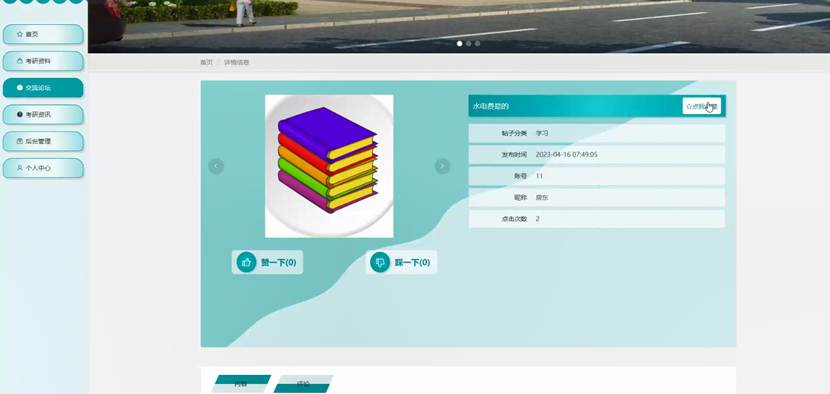
Task: Select the third banner carousel dot
Action: [477, 43]
